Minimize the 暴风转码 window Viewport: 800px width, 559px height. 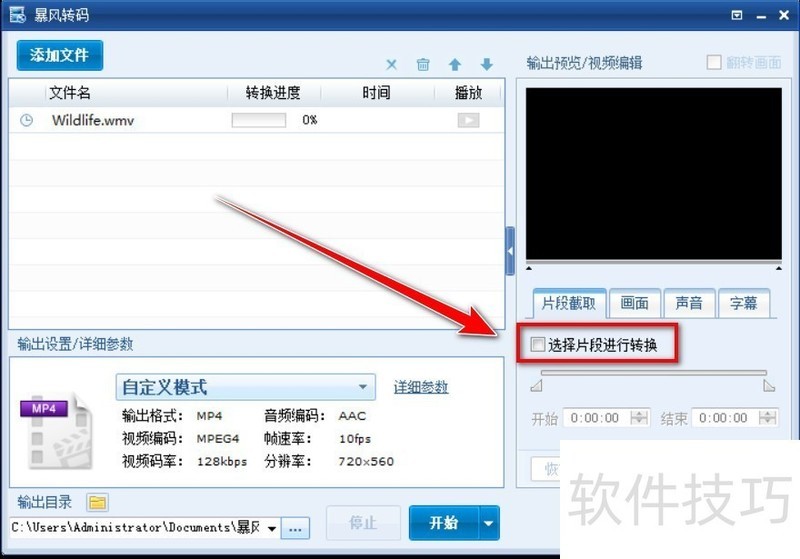[x=761, y=16]
